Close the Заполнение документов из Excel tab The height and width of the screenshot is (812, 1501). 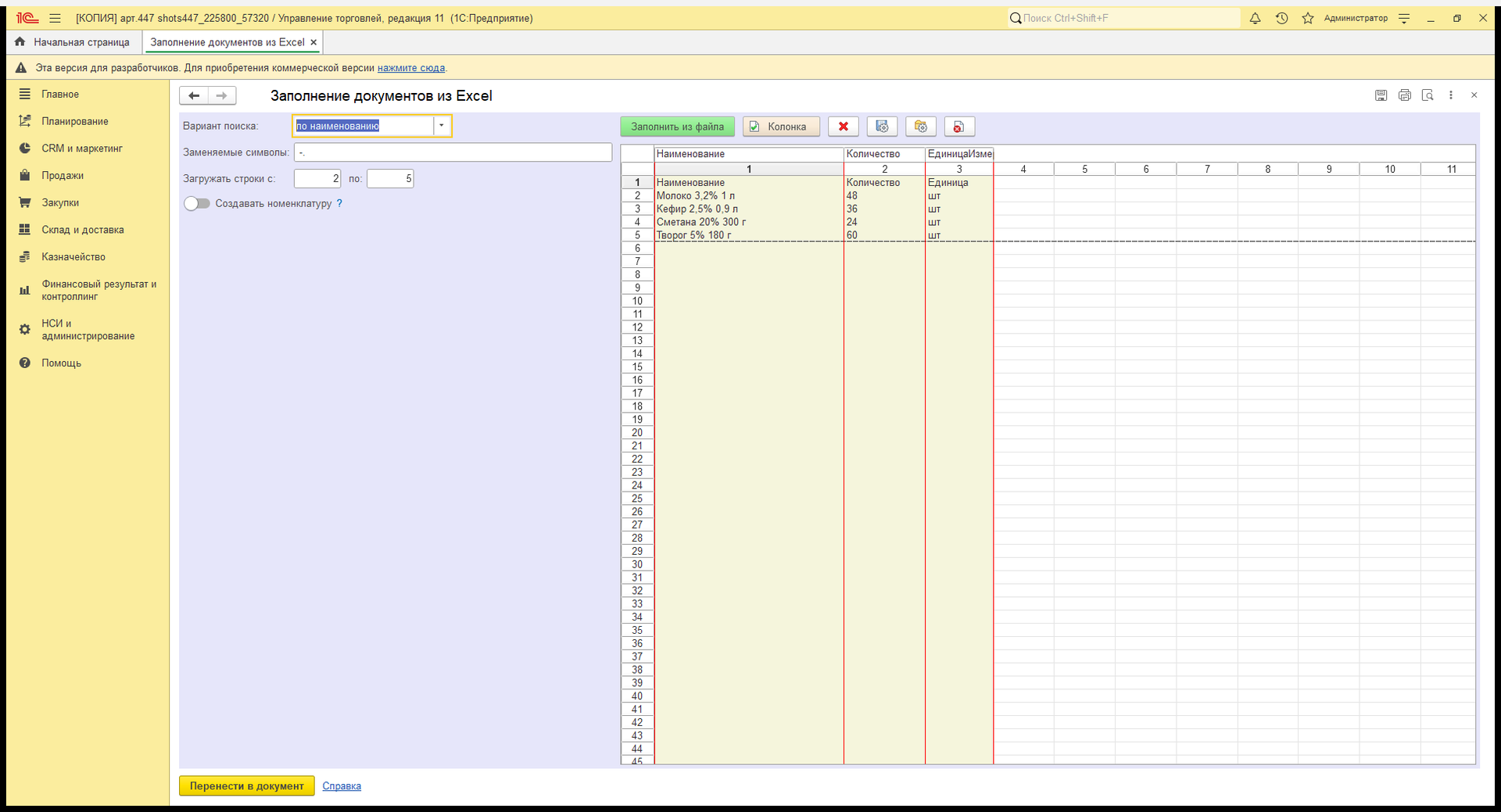313,42
